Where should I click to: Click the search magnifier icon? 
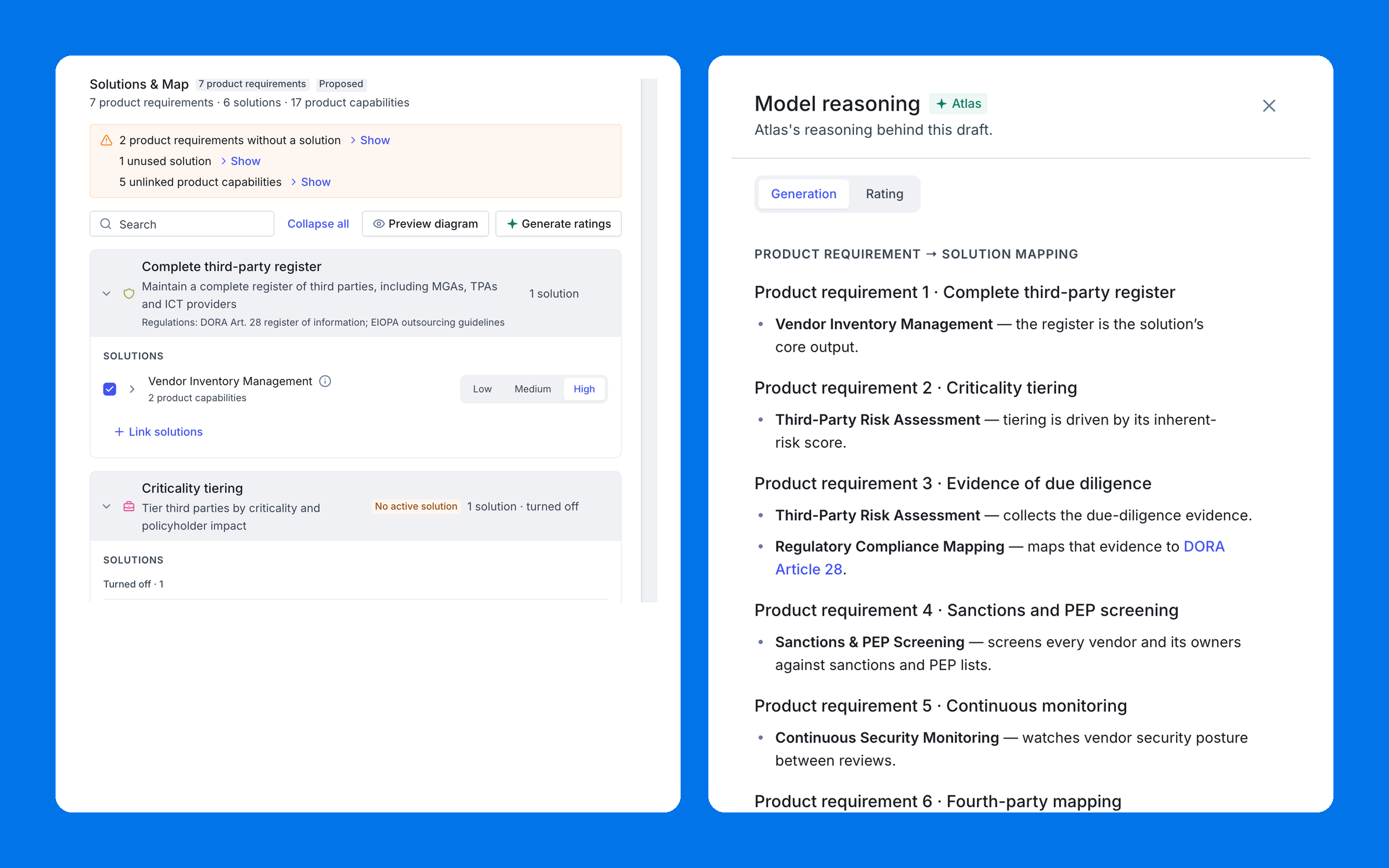[x=106, y=224]
